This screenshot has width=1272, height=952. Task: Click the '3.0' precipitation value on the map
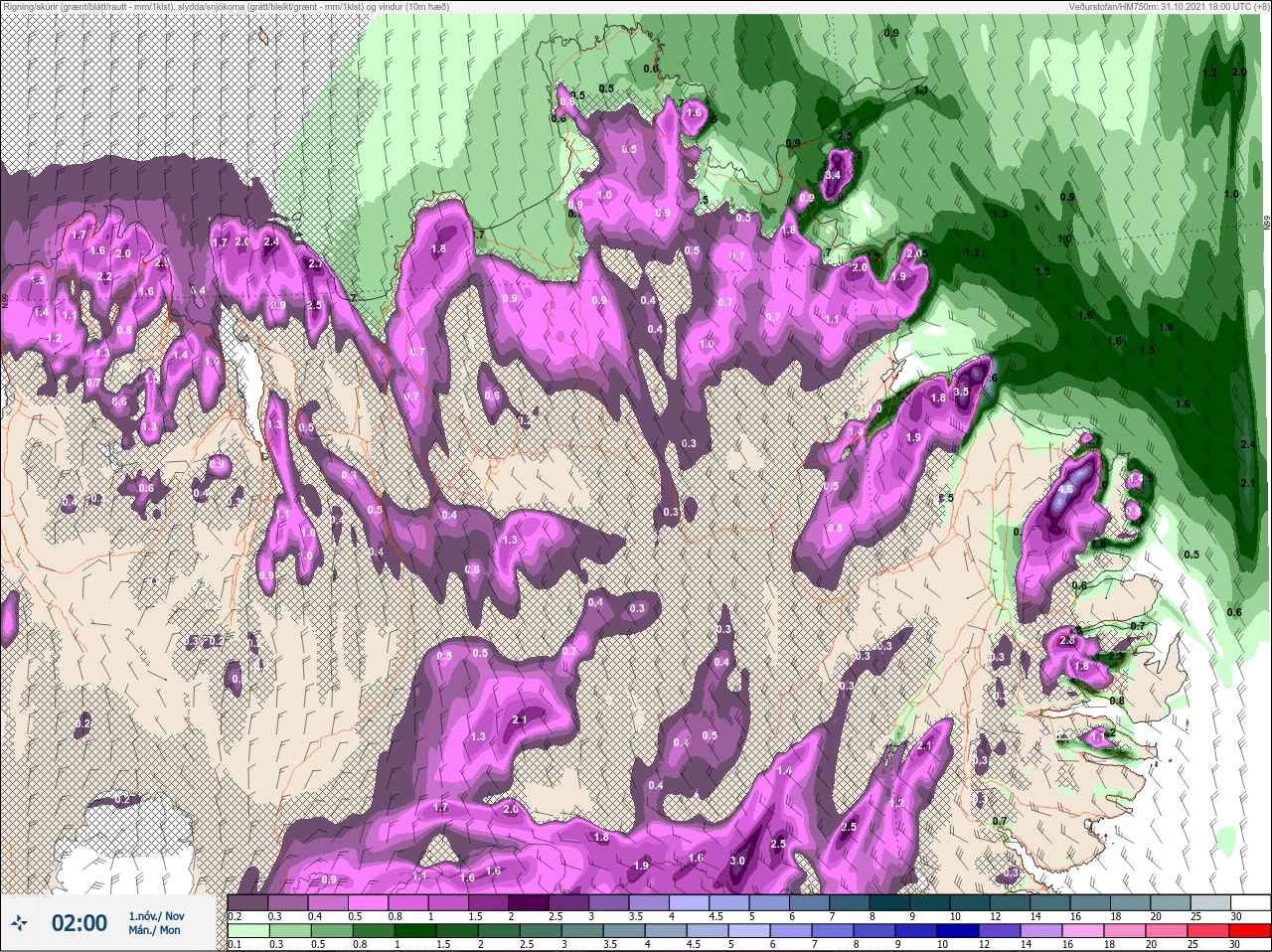tap(737, 861)
